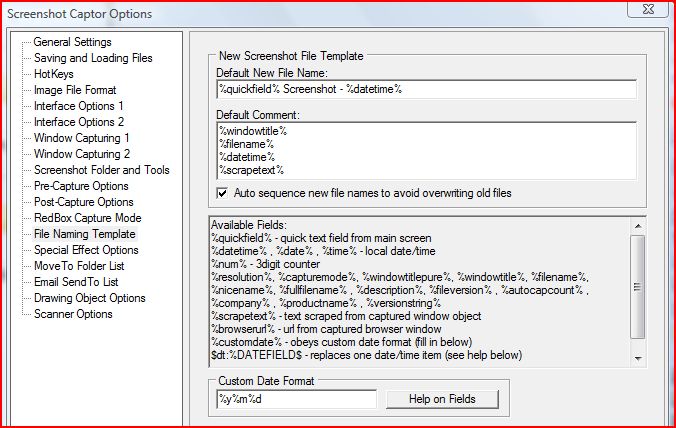Open Scanner Options page
This screenshot has height=428, width=676.
[x=73, y=314]
